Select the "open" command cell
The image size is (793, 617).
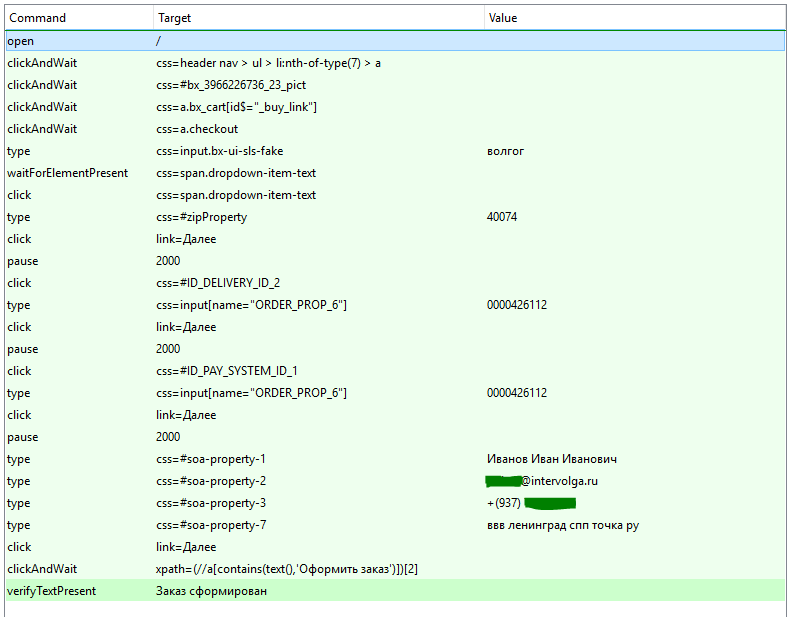tap(20, 41)
